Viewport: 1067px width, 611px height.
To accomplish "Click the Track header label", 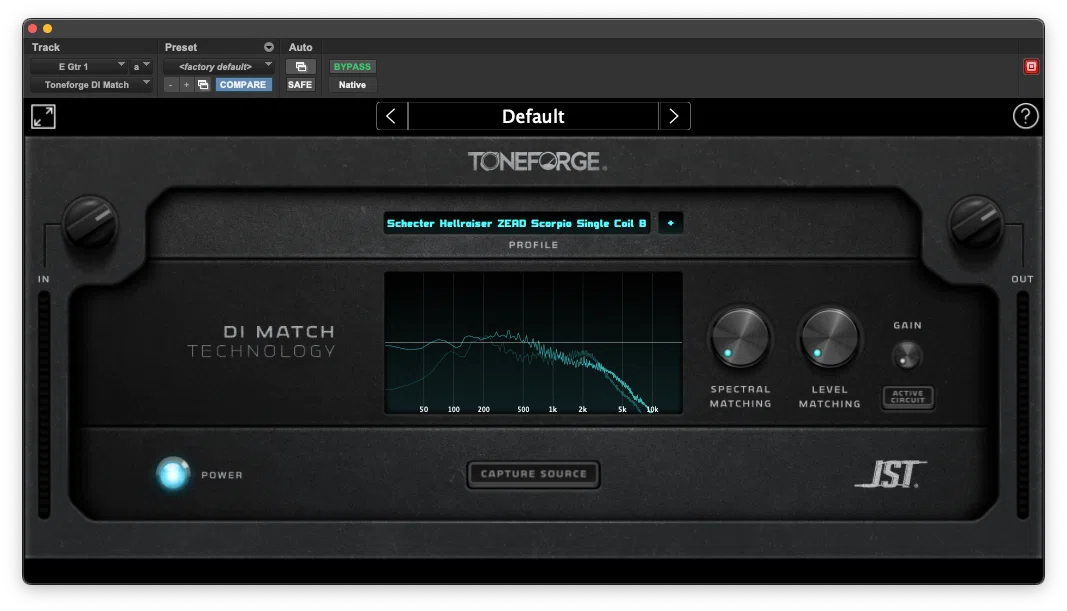I will [x=46, y=47].
